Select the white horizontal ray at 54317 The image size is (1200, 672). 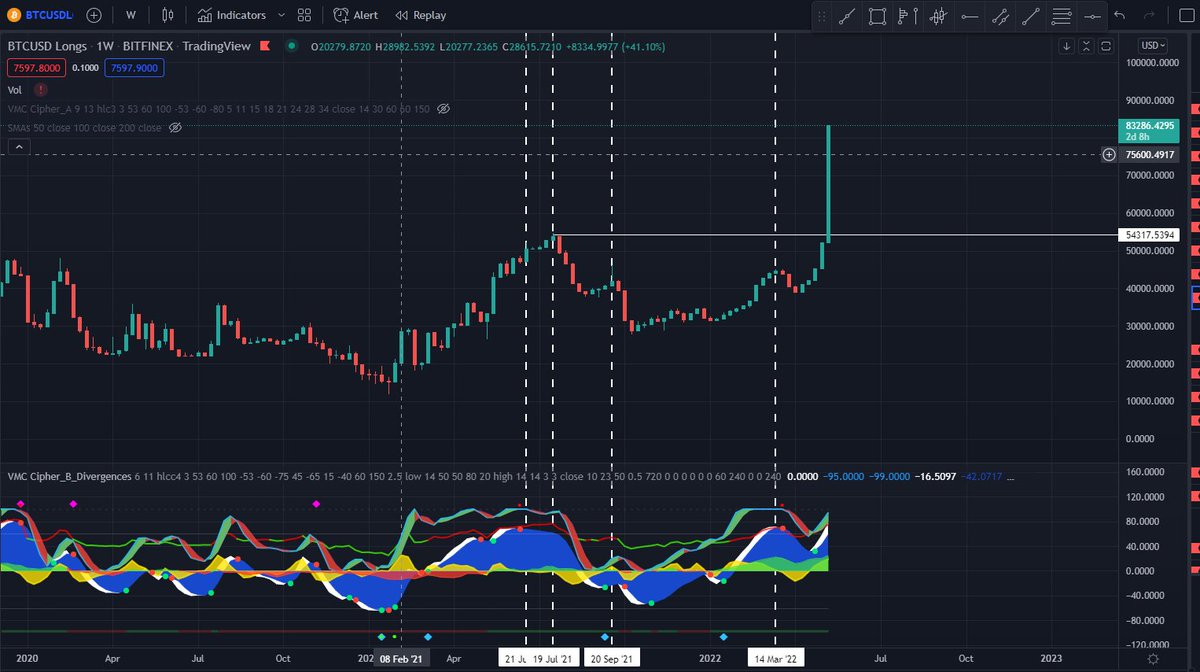point(836,235)
